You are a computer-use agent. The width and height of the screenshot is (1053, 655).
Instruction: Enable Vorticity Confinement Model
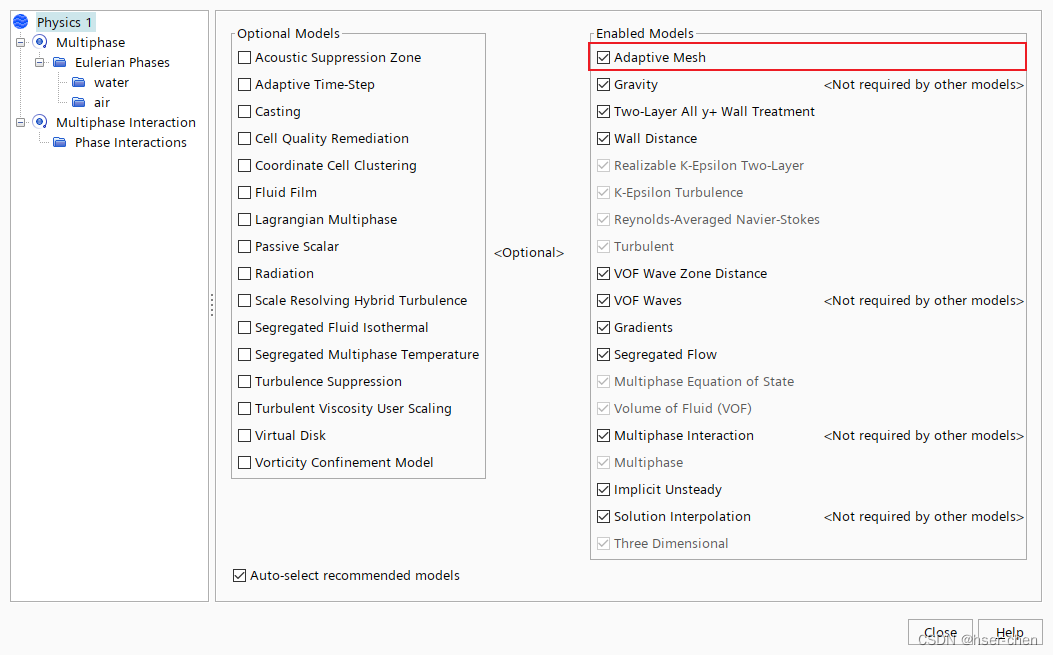(x=244, y=462)
